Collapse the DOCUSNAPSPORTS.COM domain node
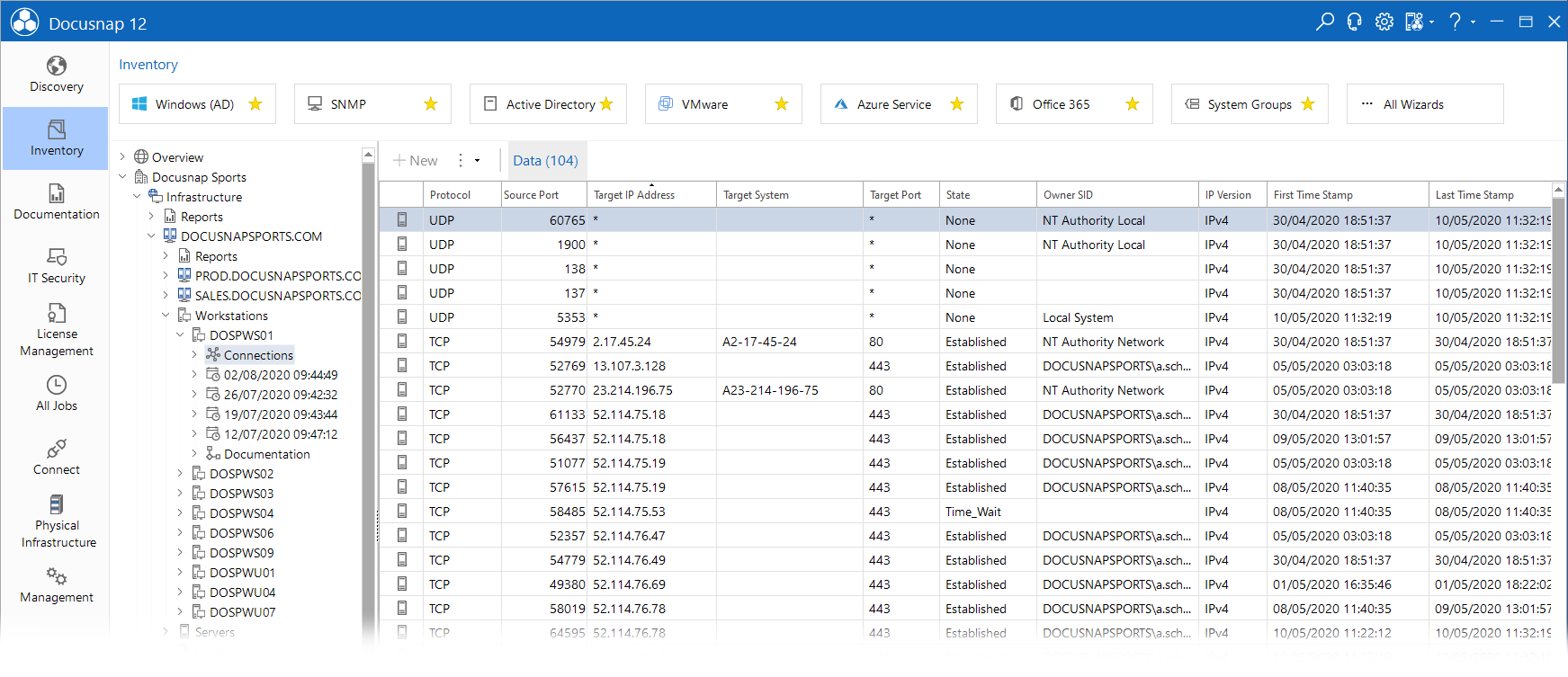Viewport: 1568px width, 677px height. [151, 236]
